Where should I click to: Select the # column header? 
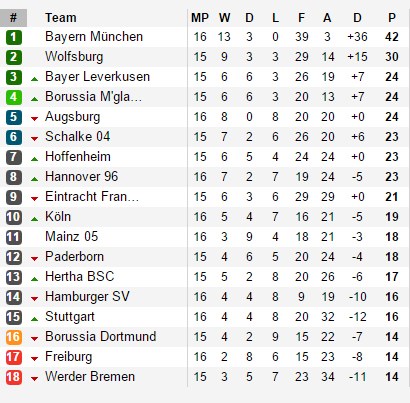[13, 18]
